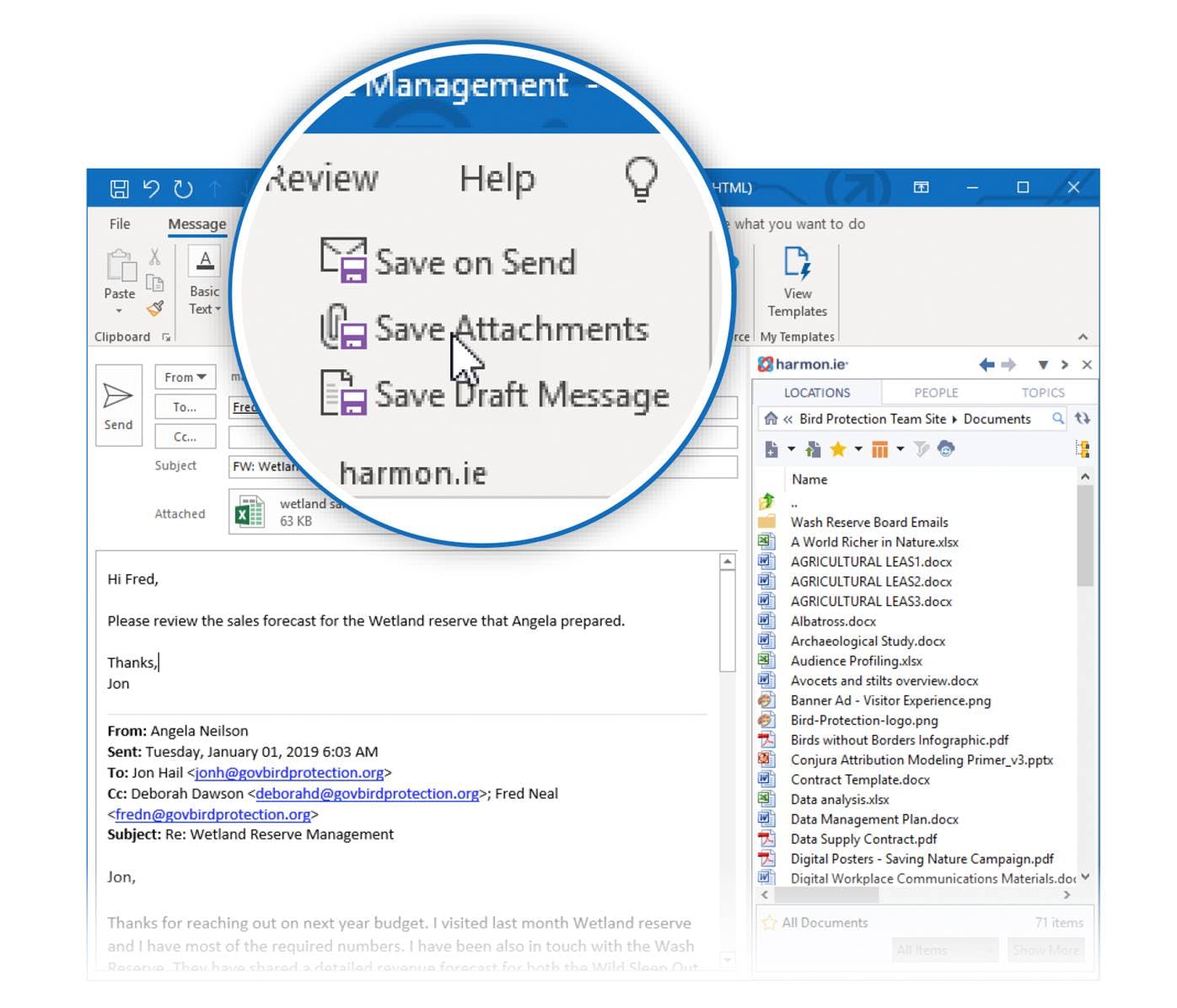This screenshot has height=1008, width=1177.
Task: Open the views dropdown arrow beside columns icon
Action: pyautogui.click(x=900, y=449)
